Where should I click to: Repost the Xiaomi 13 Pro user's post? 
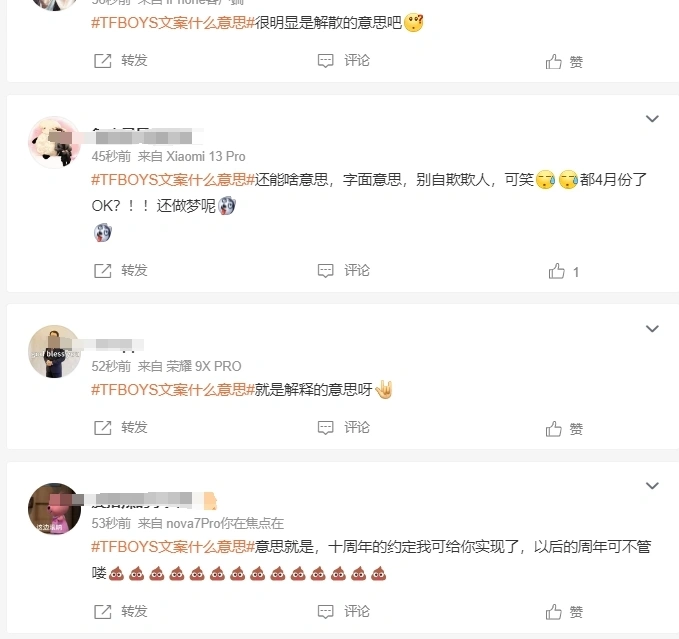(x=121, y=271)
